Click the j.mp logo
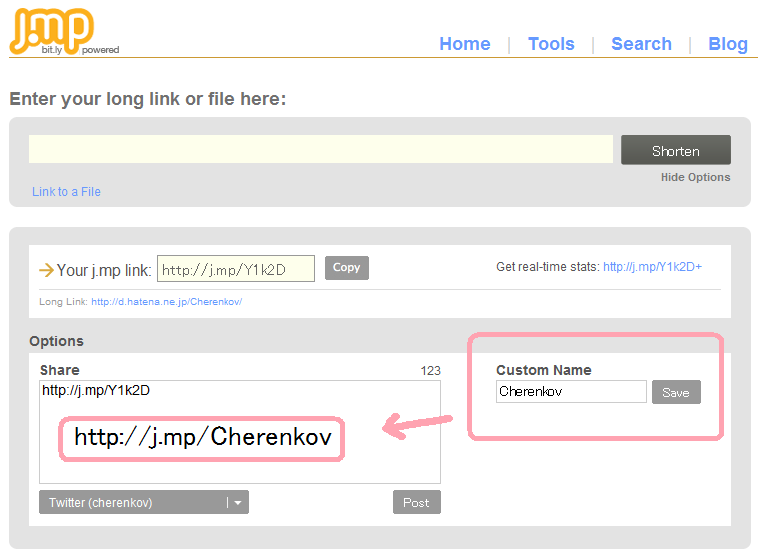 [64, 31]
